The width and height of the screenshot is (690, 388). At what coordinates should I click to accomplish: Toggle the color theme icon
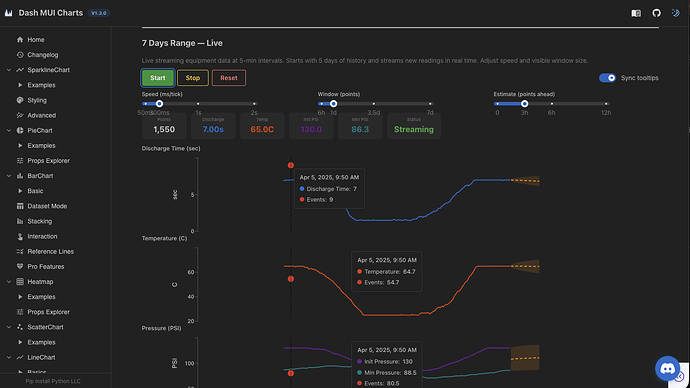click(675, 13)
